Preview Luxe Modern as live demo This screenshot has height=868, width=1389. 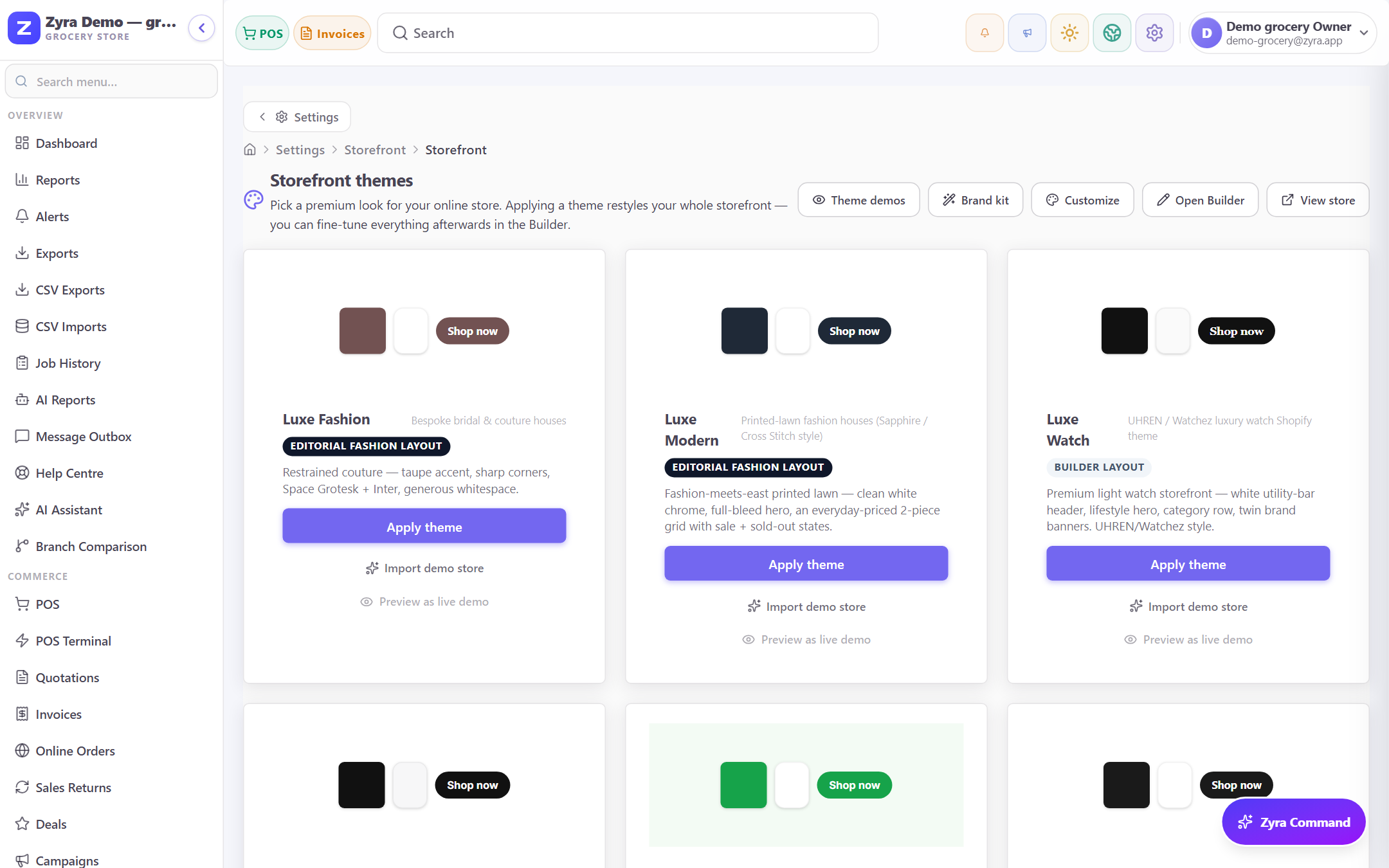tap(806, 640)
